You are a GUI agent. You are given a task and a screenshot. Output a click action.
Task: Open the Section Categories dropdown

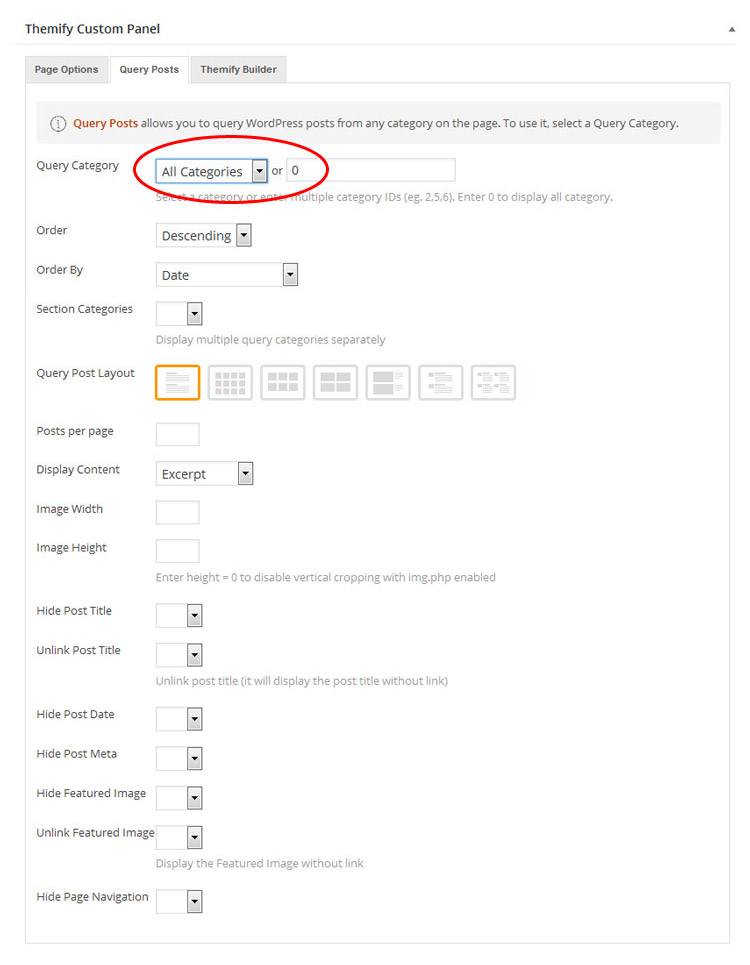(179, 314)
